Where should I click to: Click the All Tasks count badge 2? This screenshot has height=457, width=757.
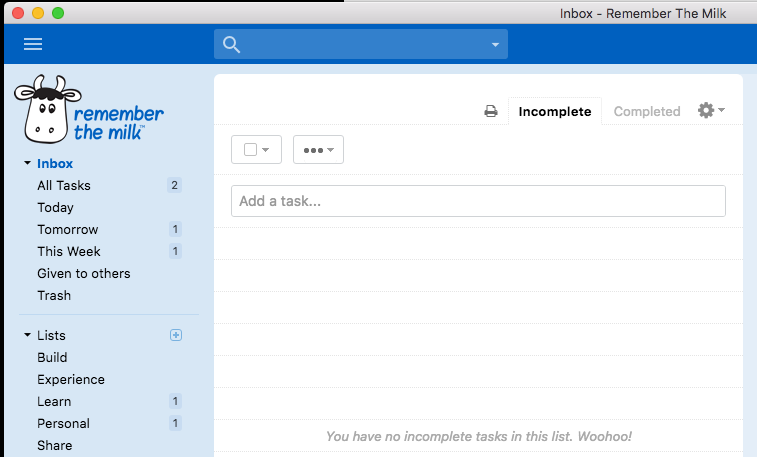tap(174, 185)
